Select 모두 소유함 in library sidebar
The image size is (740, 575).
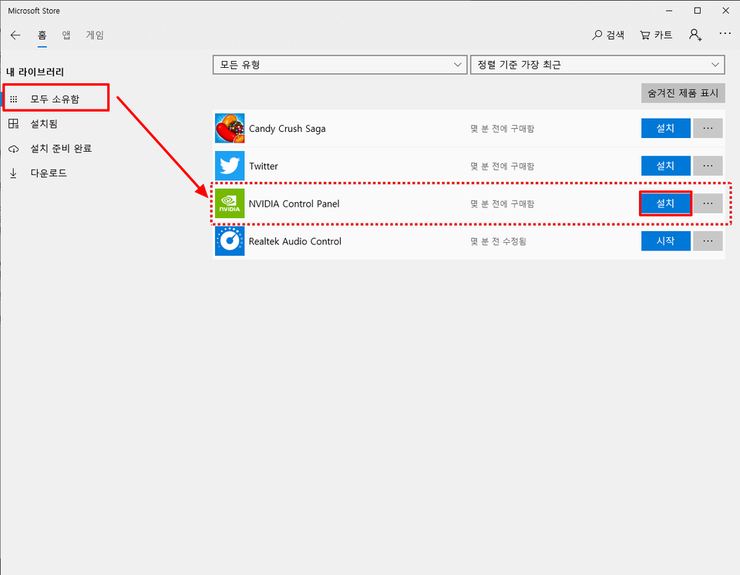pyautogui.click(x=56, y=99)
